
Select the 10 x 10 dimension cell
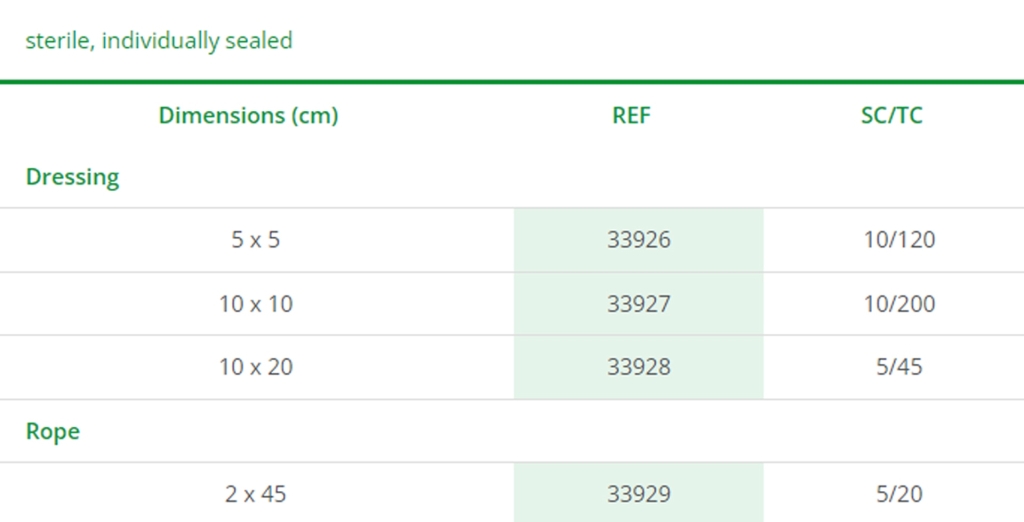click(x=256, y=304)
